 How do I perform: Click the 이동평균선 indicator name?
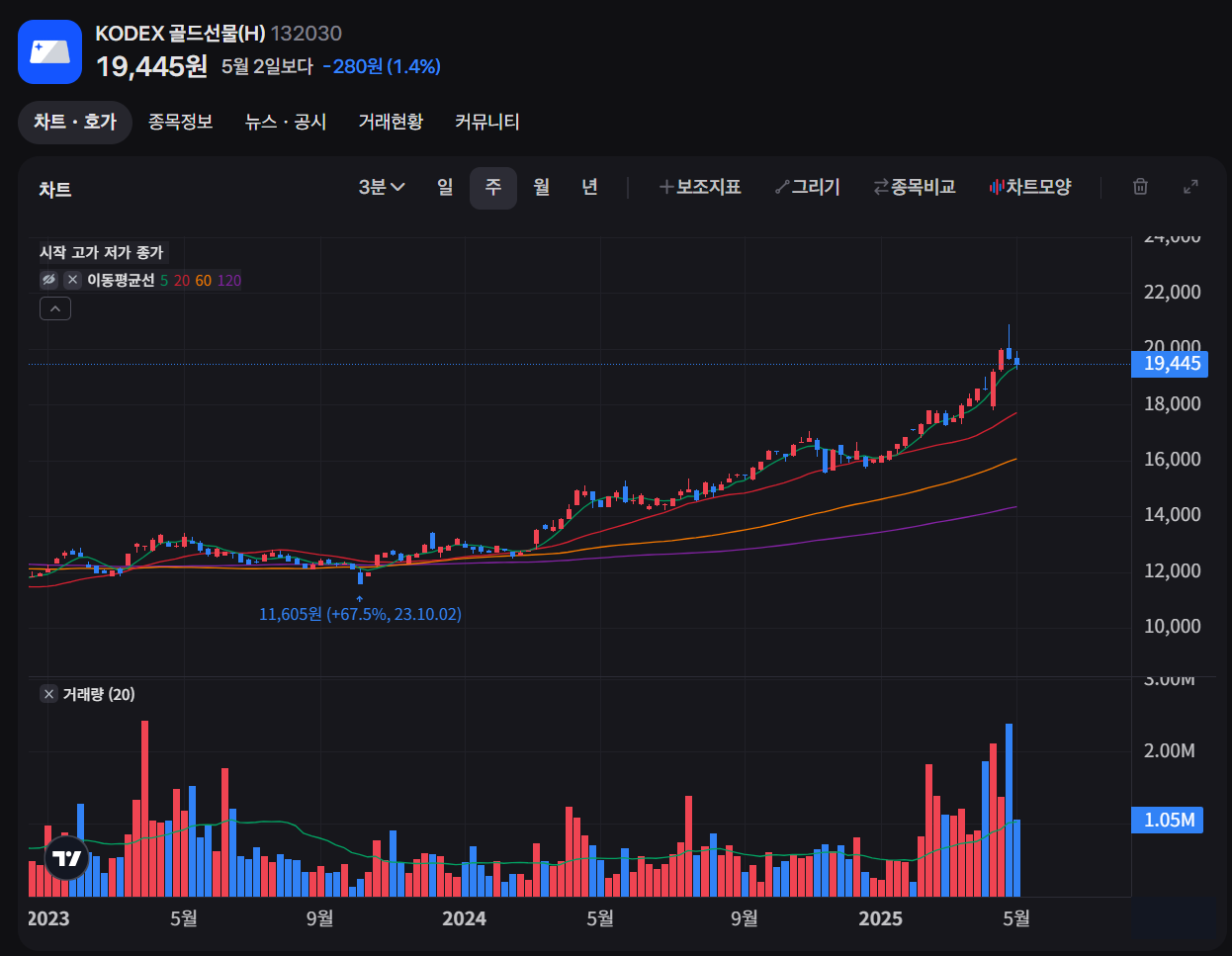[121, 281]
